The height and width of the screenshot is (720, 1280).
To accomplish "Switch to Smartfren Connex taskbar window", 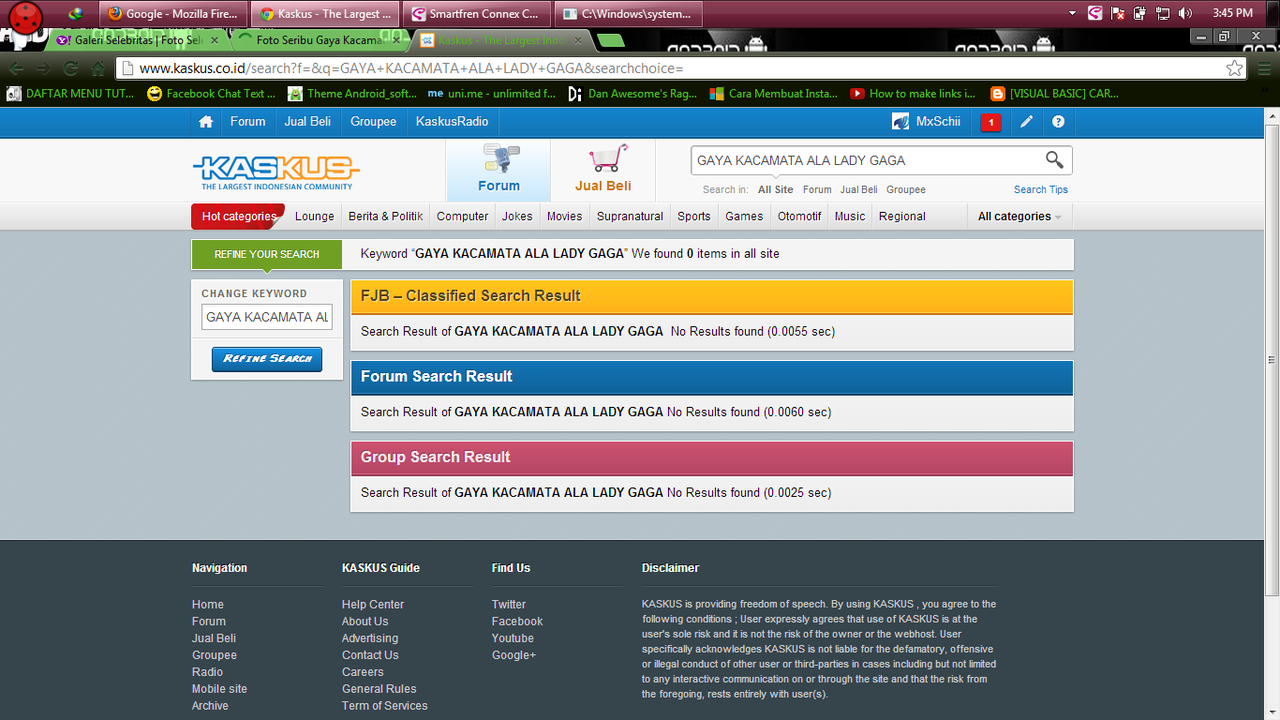I will 475,14.
